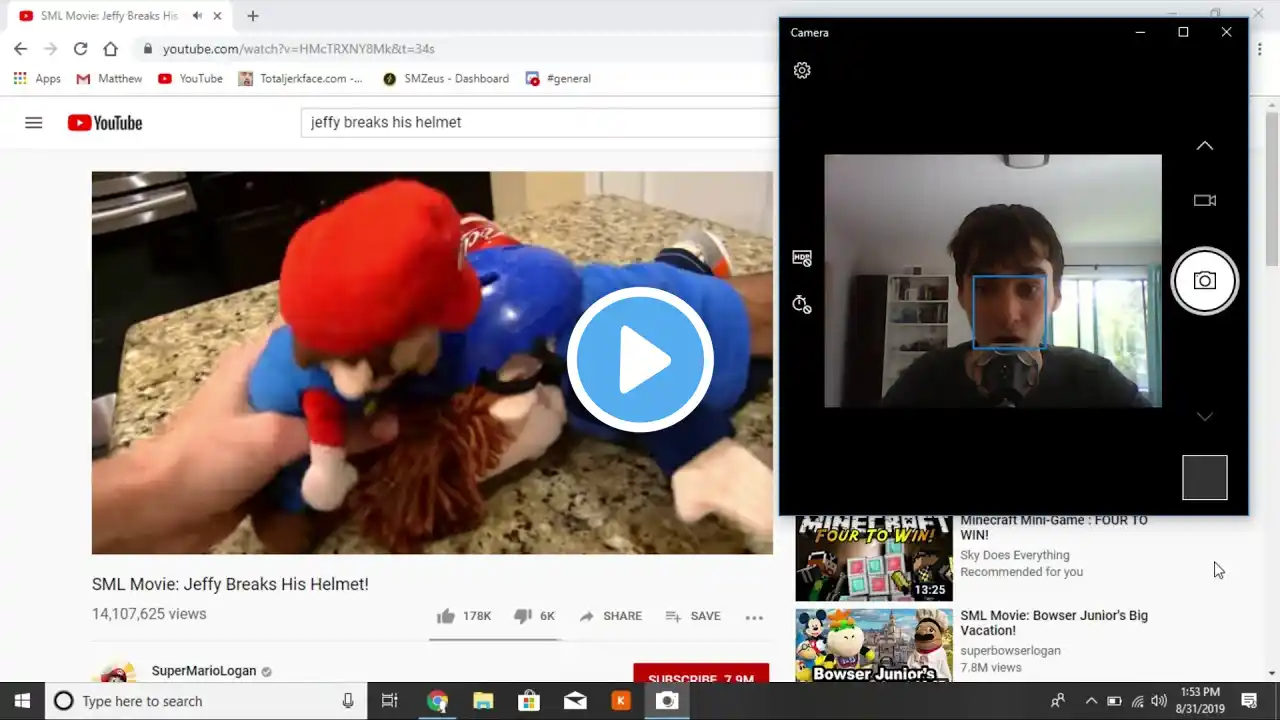Viewport: 1280px width, 720px height.
Task: Switch Camera to video mode
Action: coord(1205,200)
